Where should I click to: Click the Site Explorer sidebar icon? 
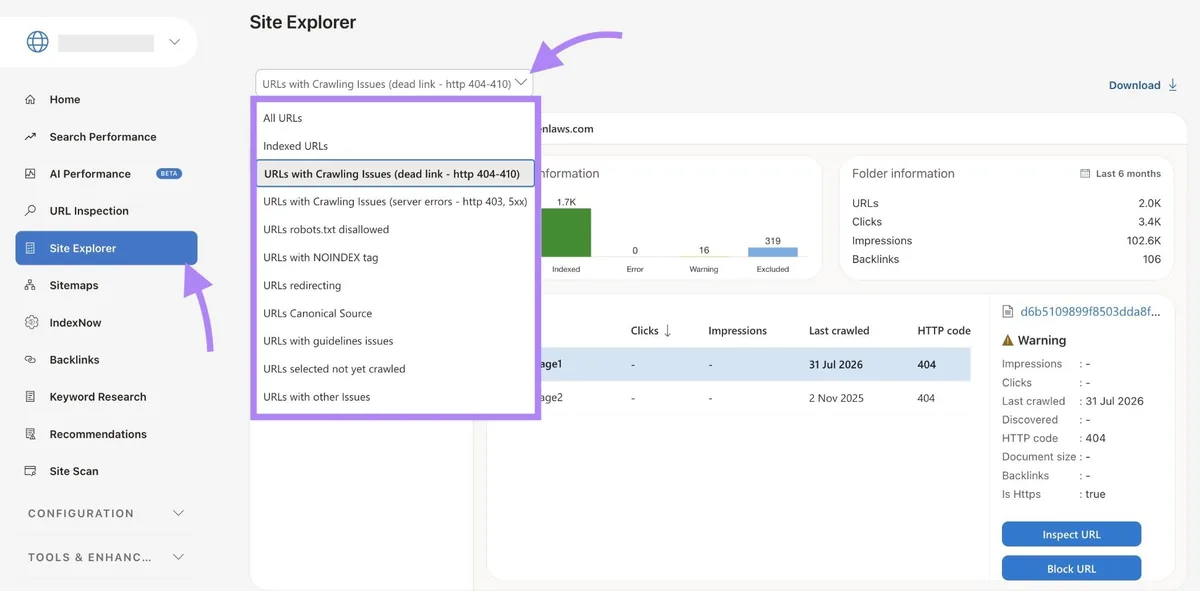tap(30, 248)
